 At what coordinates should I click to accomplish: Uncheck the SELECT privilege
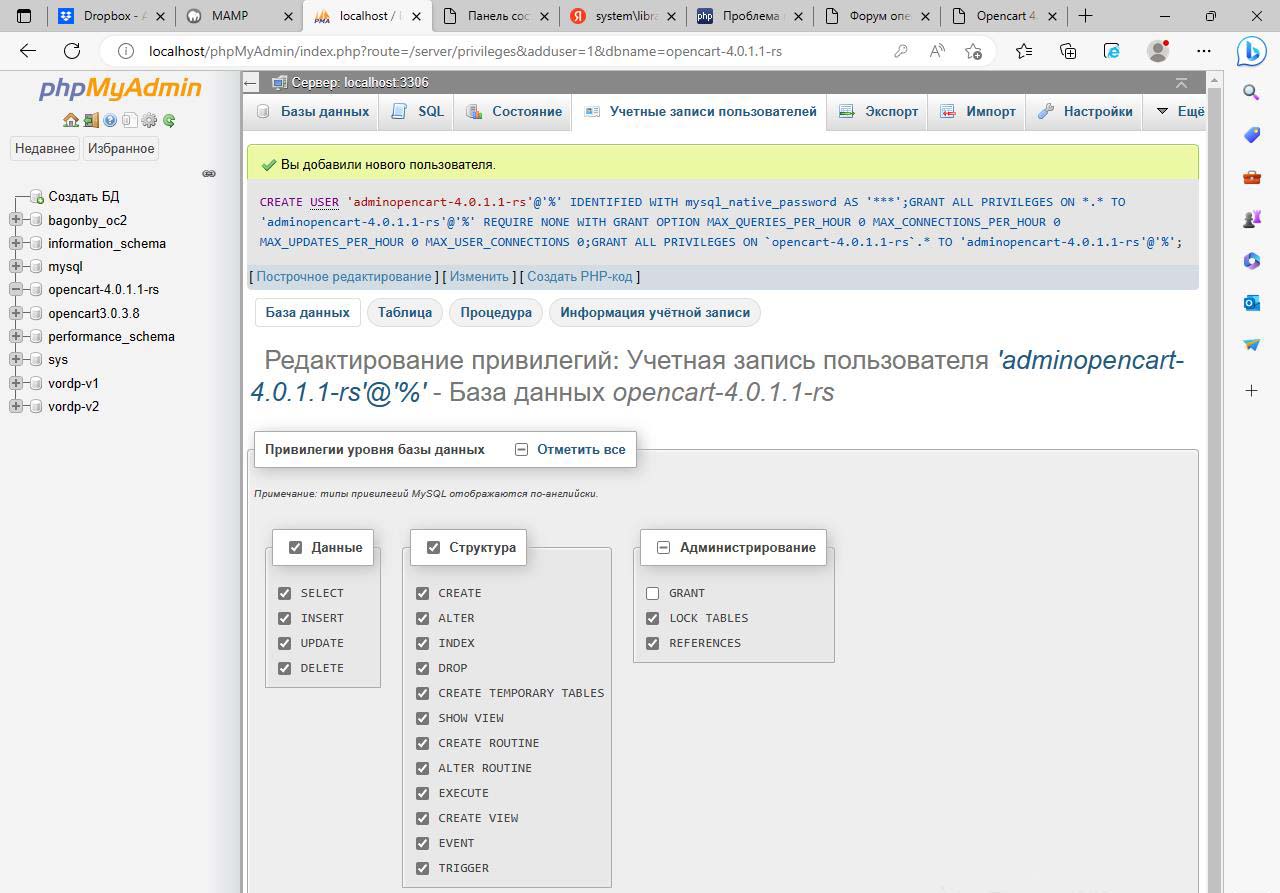[285, 593]
